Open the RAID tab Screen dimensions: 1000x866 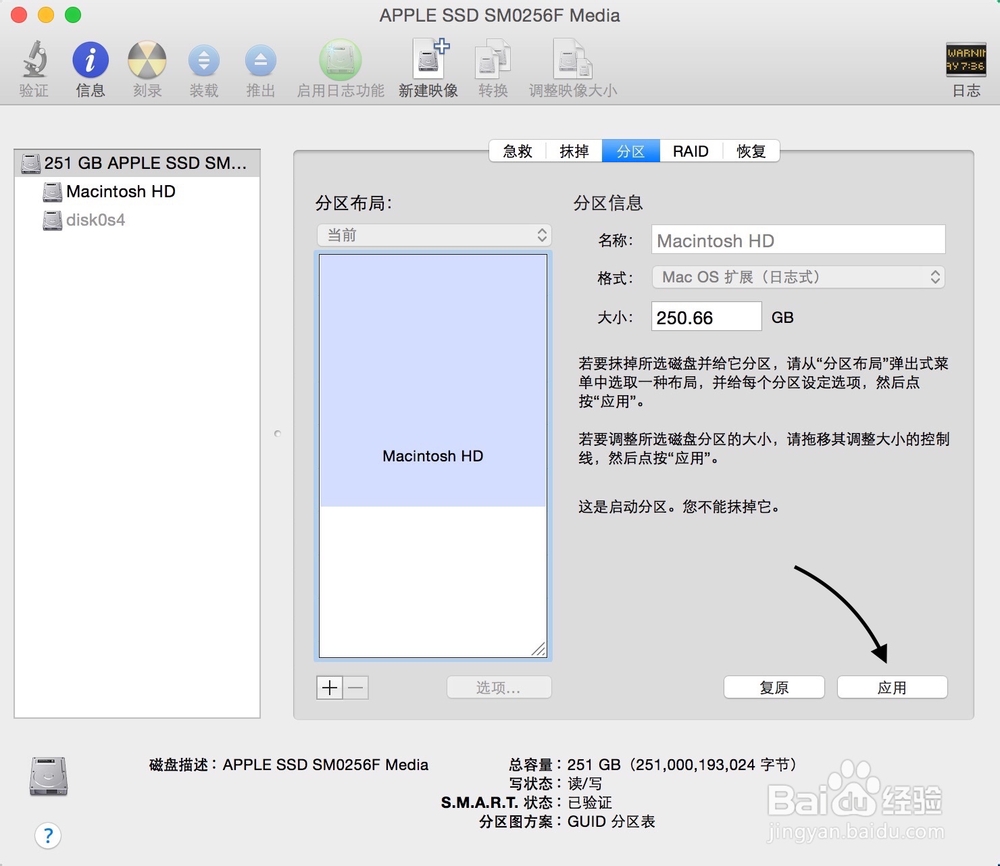point(691,151)
